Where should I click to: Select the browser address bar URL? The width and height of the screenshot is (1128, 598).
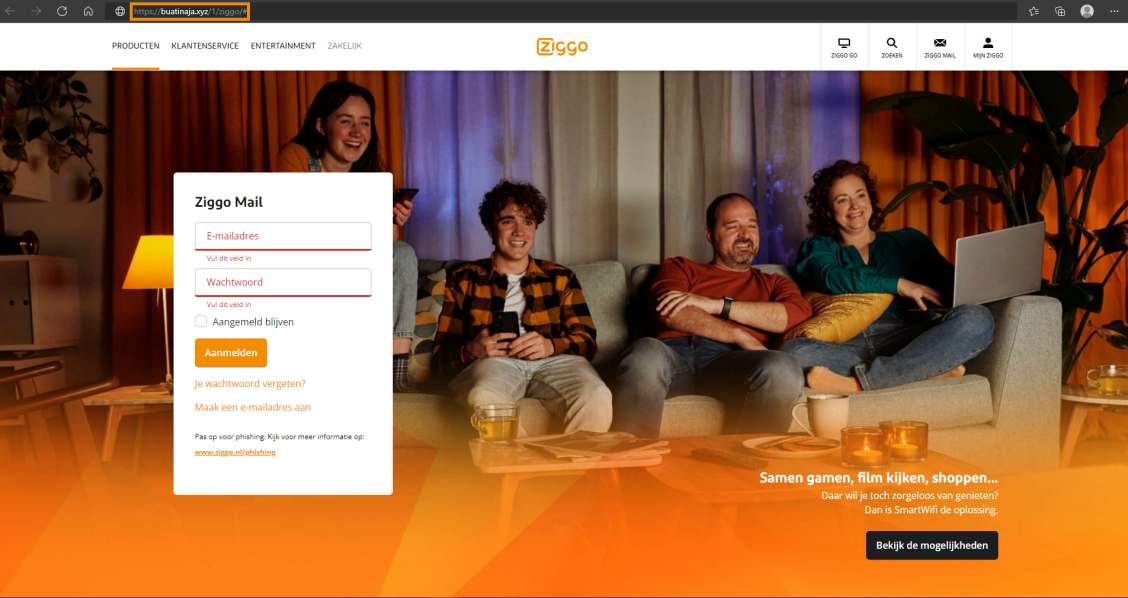pos(190,12)
